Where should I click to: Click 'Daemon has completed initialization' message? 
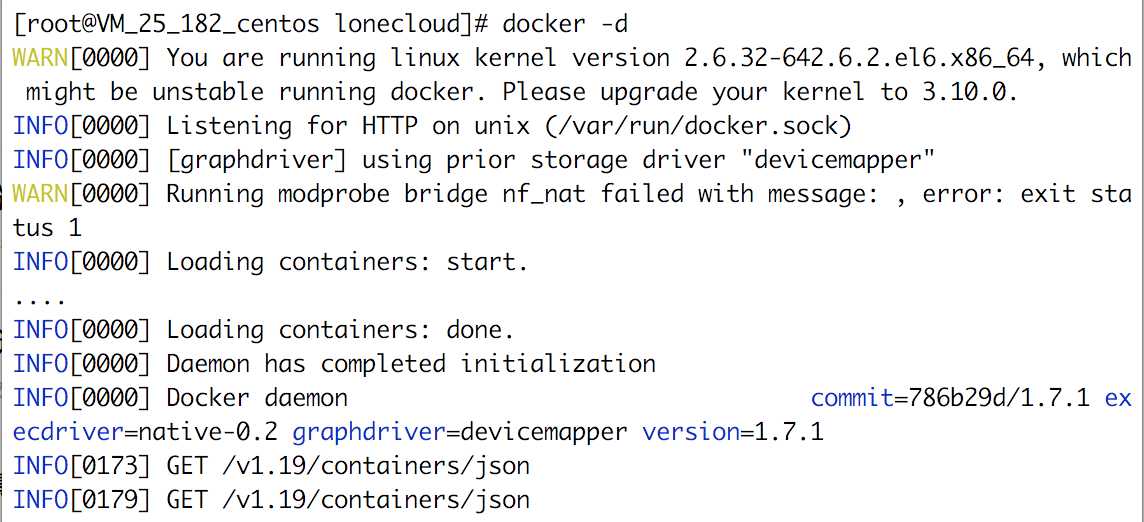click(411, 364)
